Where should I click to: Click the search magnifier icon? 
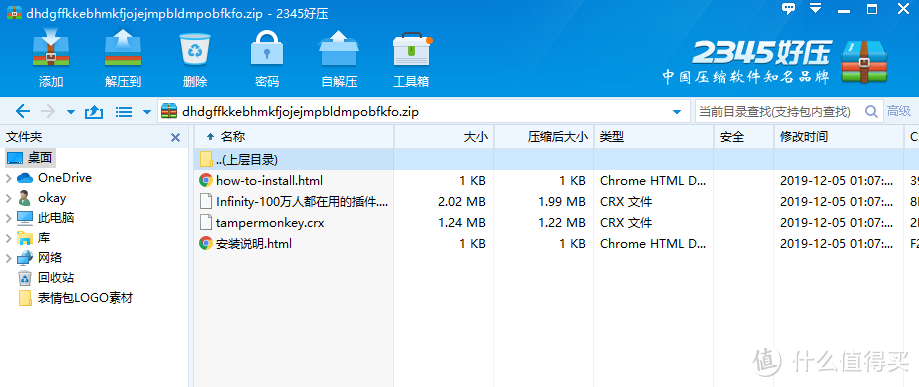pyautogui.click(x=872, y=111)
